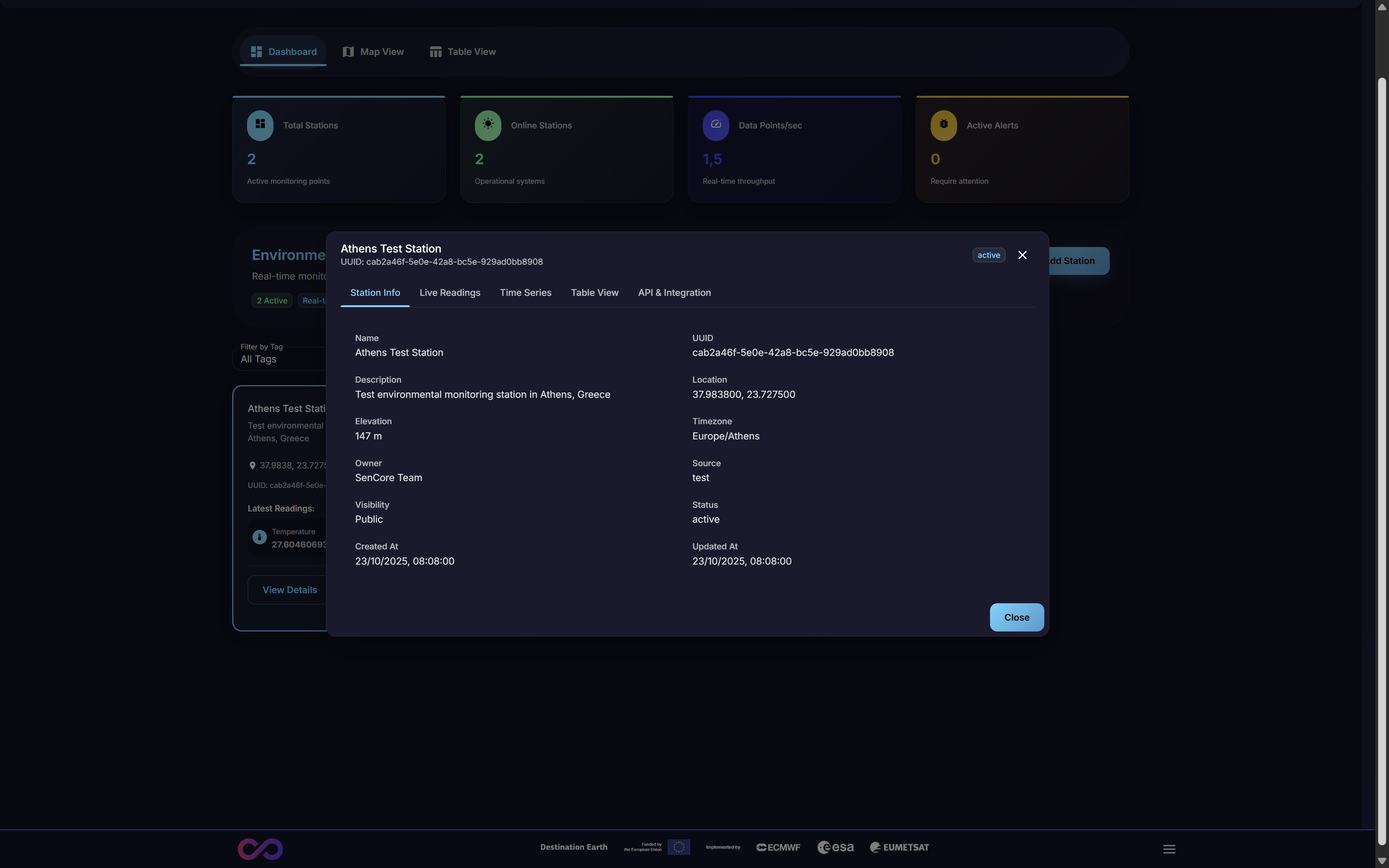Click the Total Stations card icon
This screenshot has height=868, width=1389.
[x=260, y=125]
